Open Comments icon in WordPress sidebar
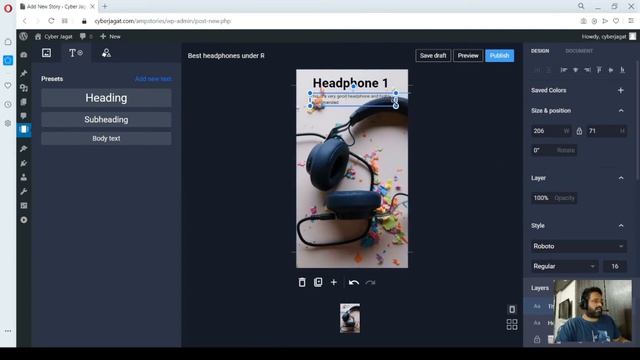 (x=24, y=116)
